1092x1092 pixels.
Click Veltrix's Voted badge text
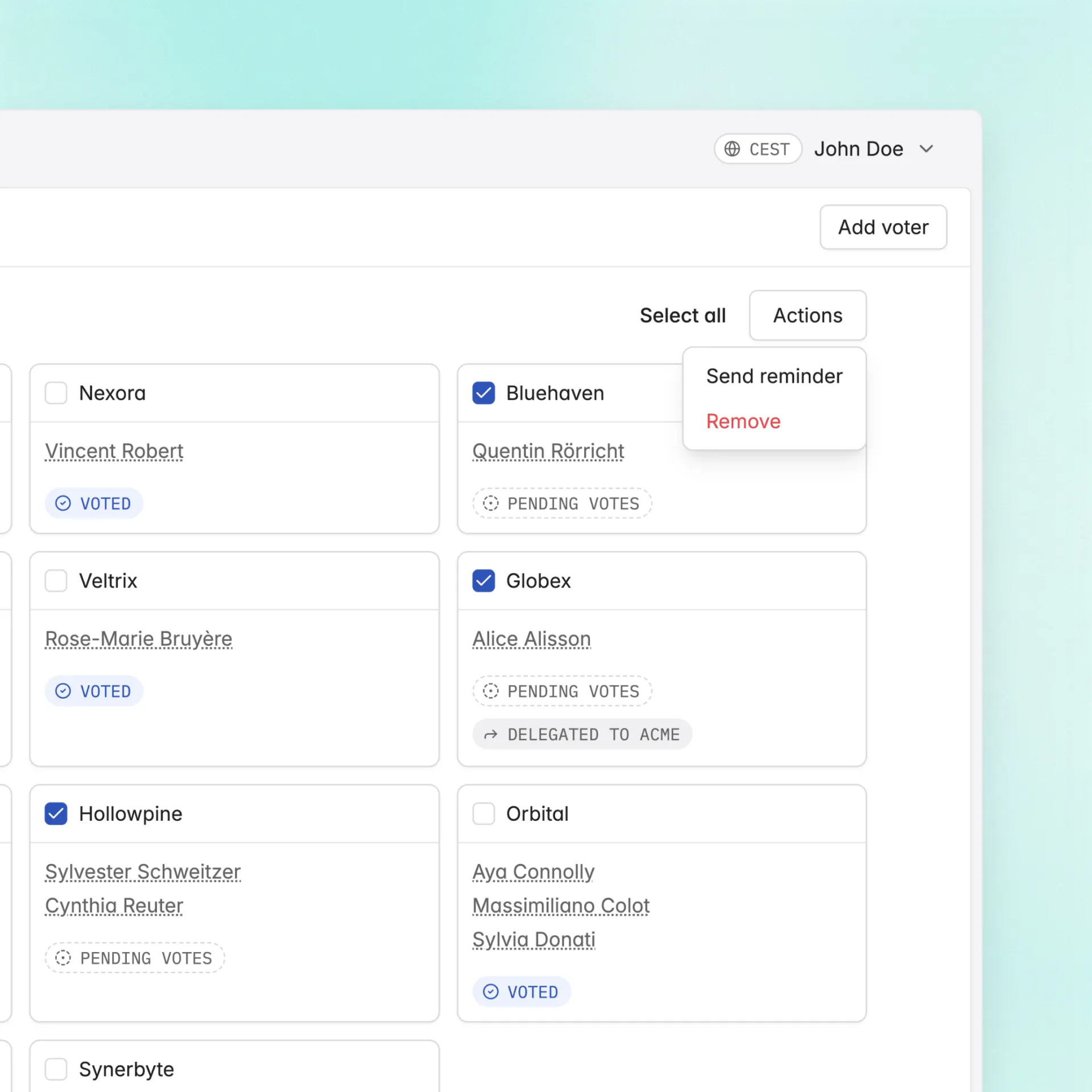pos(106,691)
